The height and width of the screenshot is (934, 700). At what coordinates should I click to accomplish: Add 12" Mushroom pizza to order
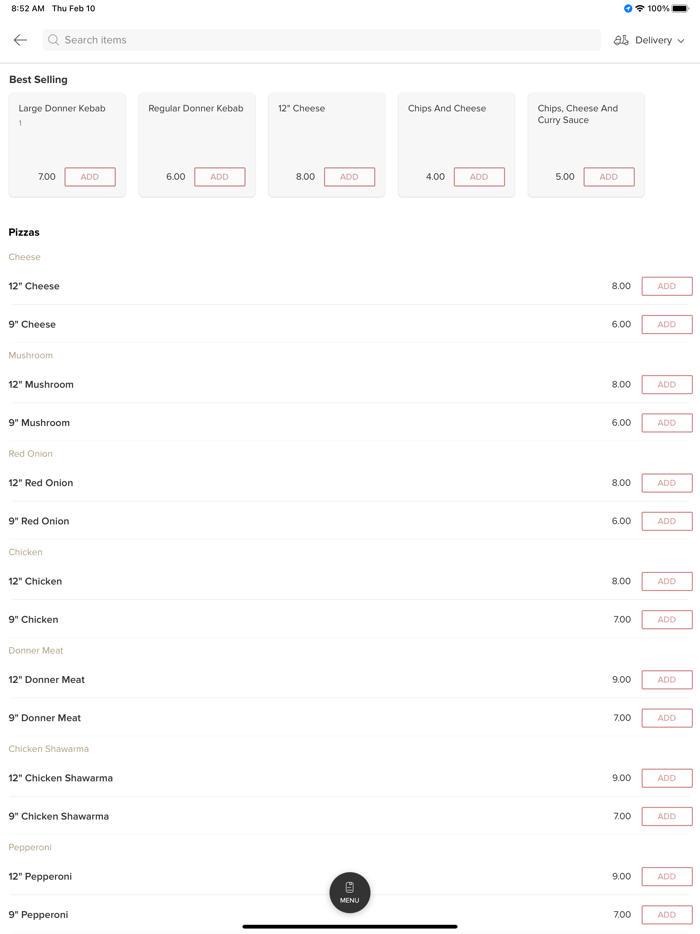click(667, 385)
